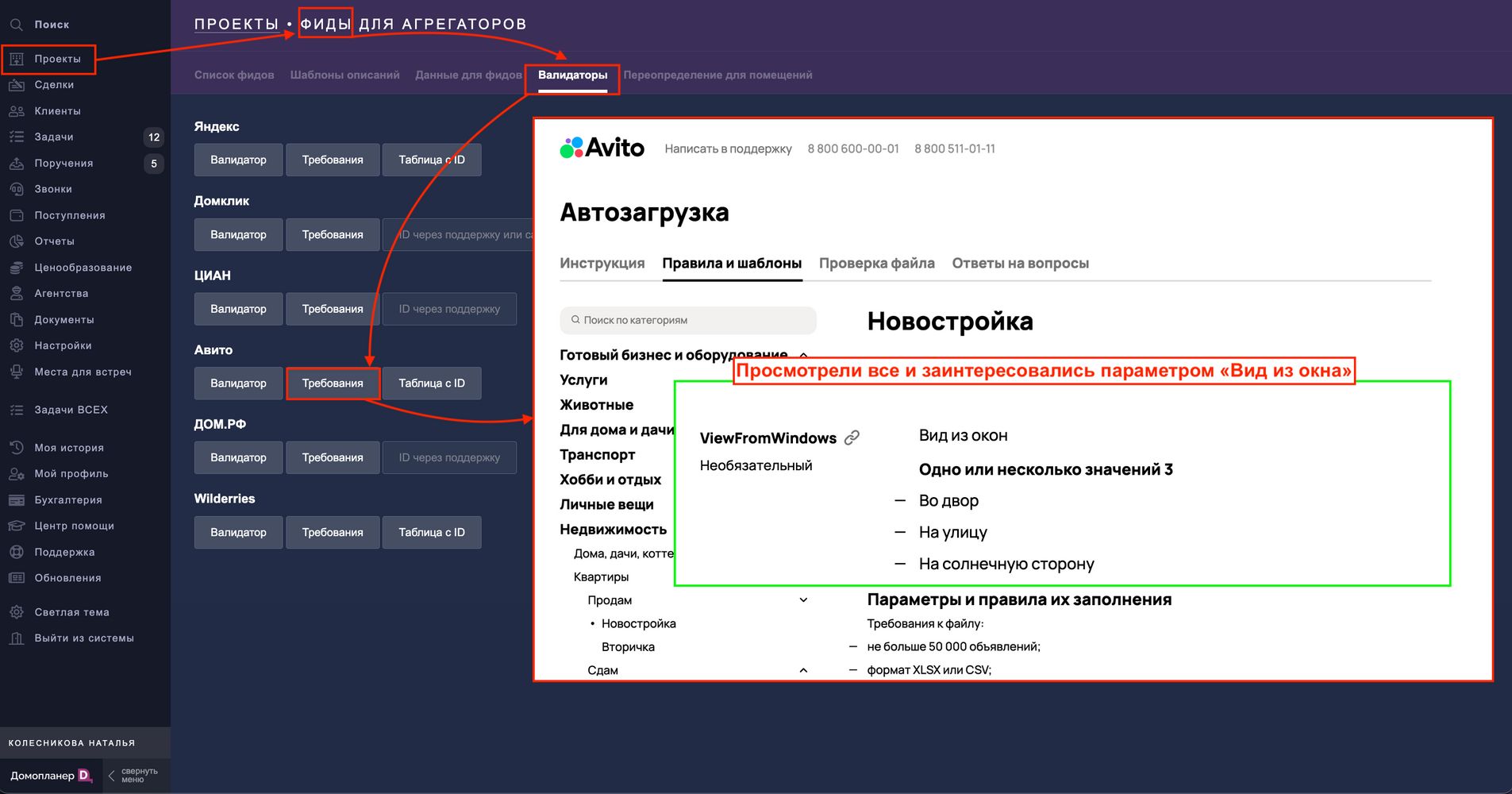
Task: Open Проекты via its sidebar icon
Action: 17,59
